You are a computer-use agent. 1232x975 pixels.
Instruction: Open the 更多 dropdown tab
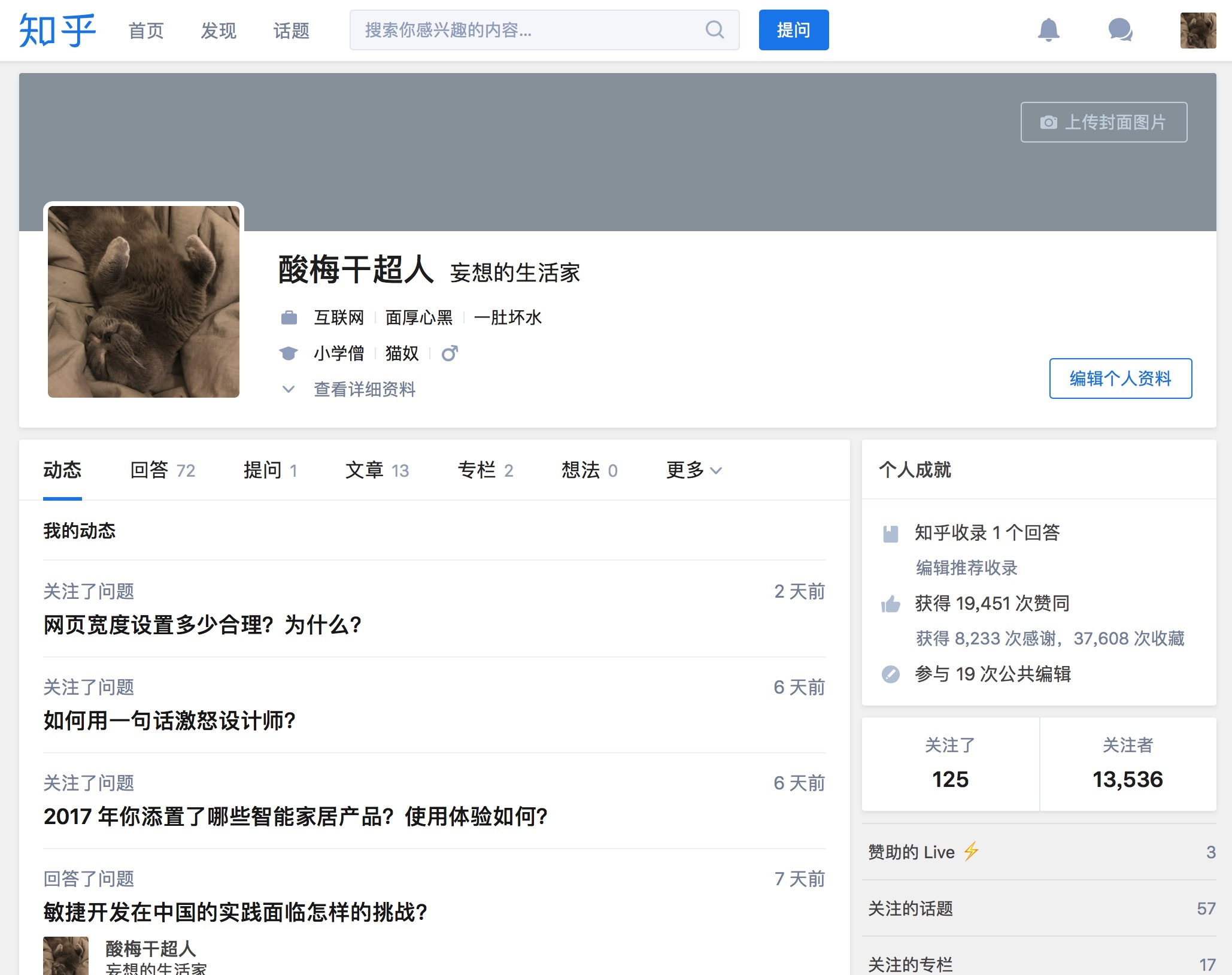693,470
